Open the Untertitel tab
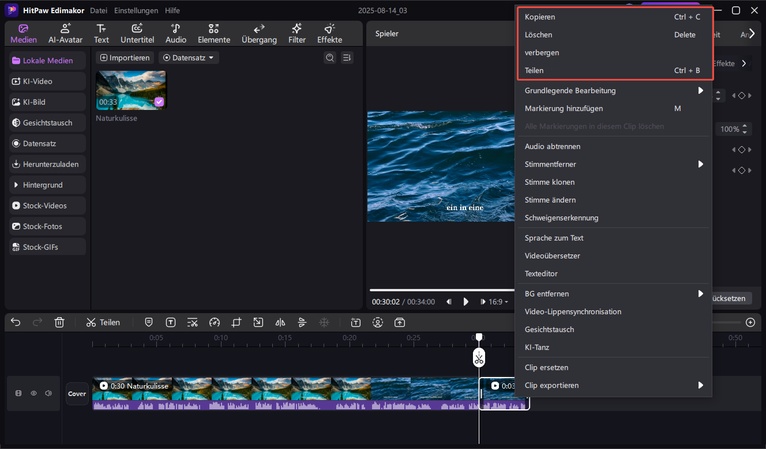 (x=137, y=34)
